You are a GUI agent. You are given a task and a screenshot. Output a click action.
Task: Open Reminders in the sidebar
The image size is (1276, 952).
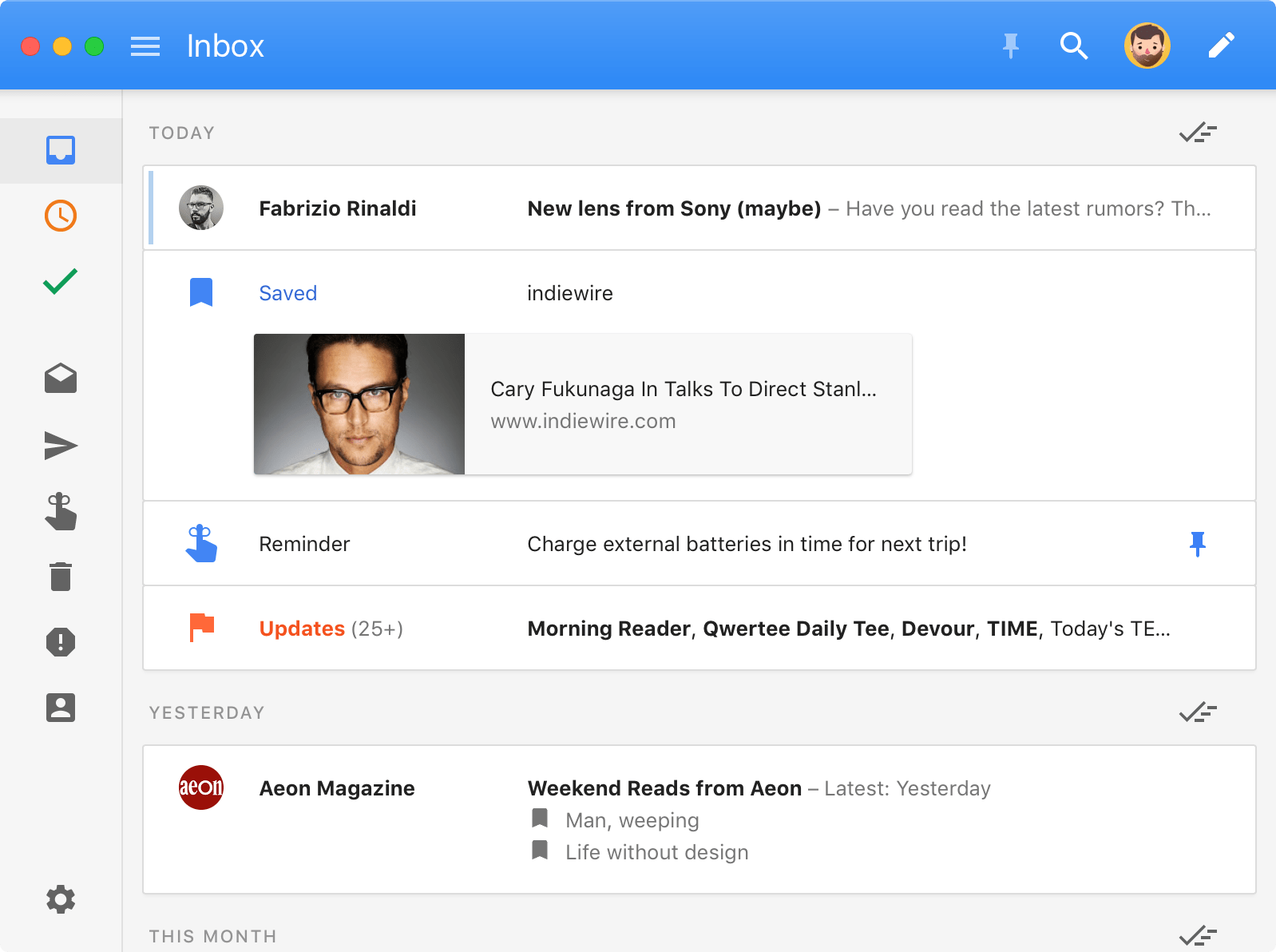pos(61,512)
